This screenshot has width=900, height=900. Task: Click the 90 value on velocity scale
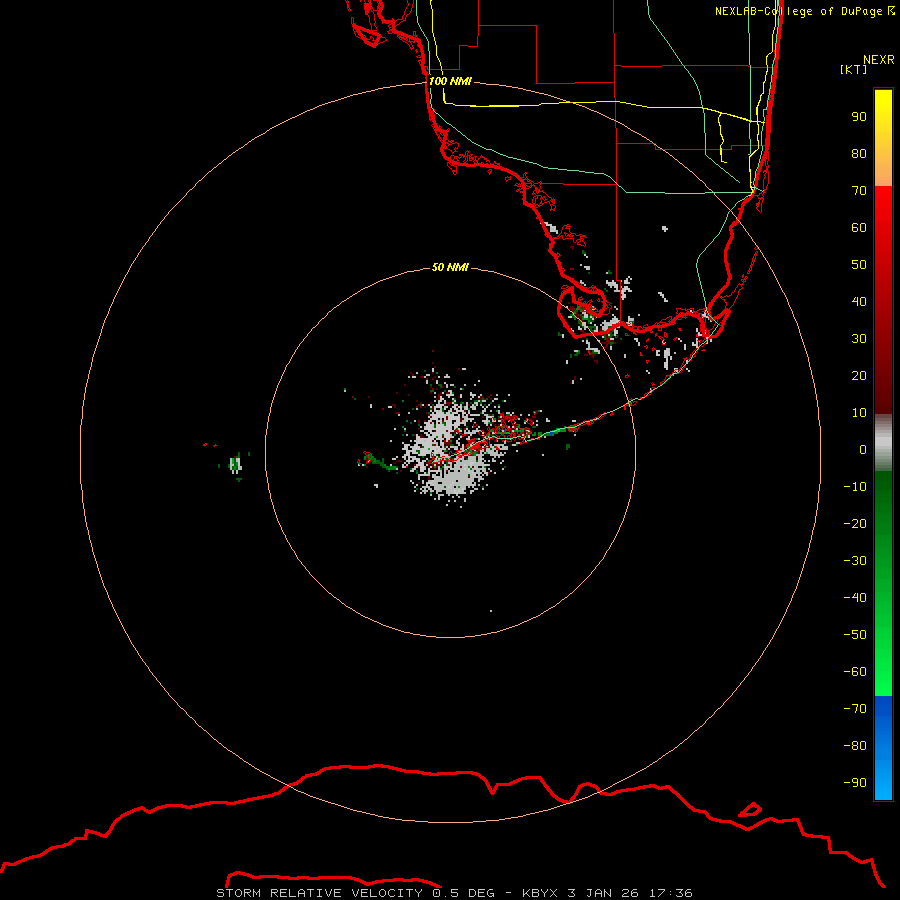[859, 117]
